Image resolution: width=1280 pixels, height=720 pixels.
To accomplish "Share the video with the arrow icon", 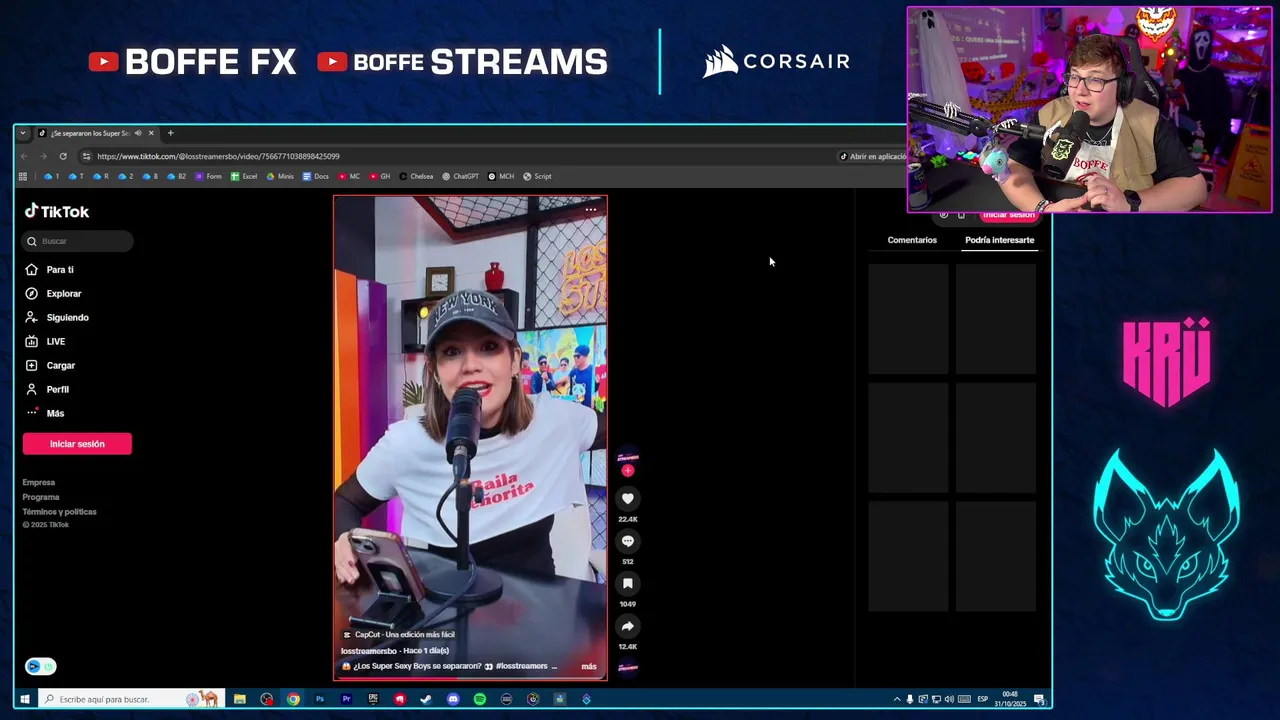I will [628, 626].
